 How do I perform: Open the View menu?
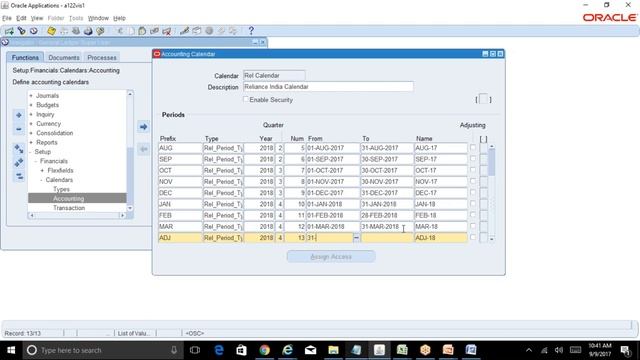click(37, 18)
